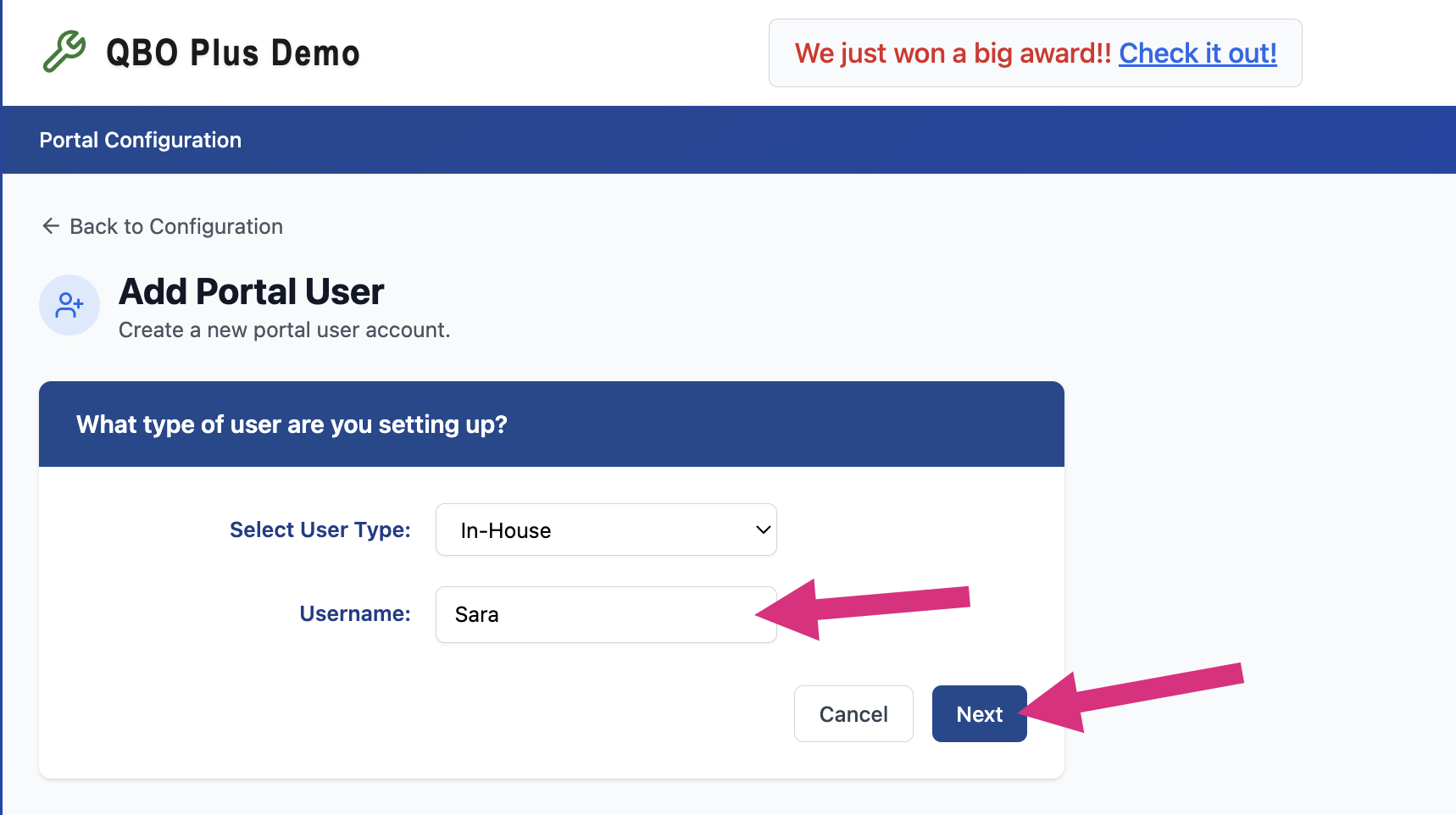The height and width of the screenshot is (815, 1456).
Task: Click the add-user avatar icon
Action: [69, 305]
